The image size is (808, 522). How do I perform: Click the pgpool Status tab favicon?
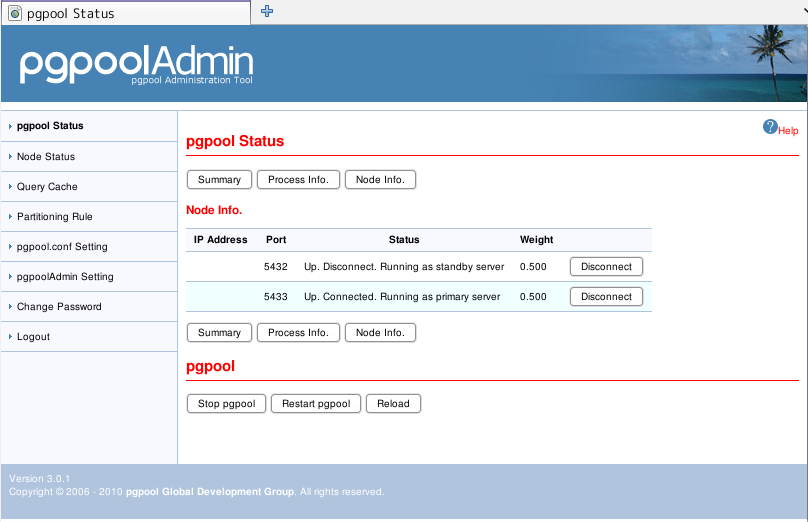[x=15, y=13]
